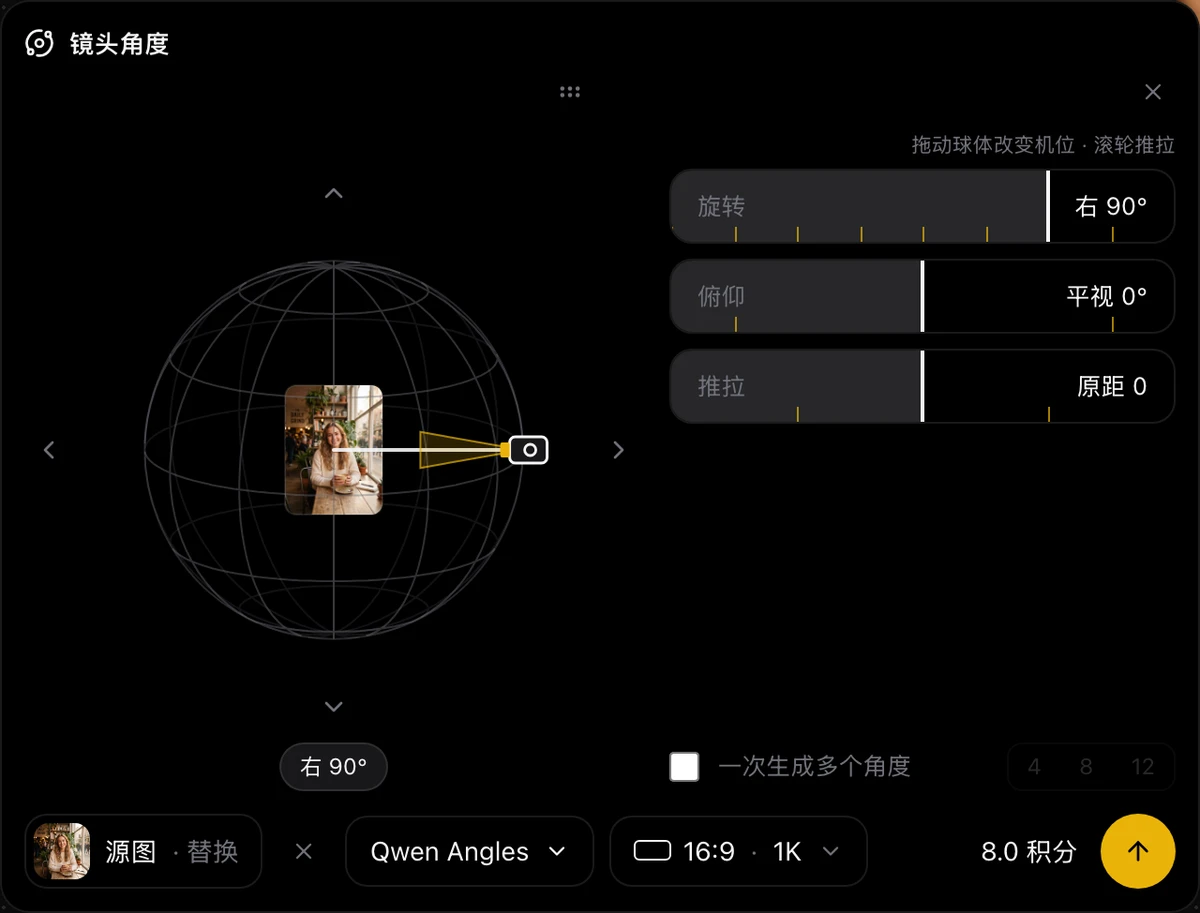
Task: Click the 平视 0° value in pitch slider
Action: (x=1107, y=296)
